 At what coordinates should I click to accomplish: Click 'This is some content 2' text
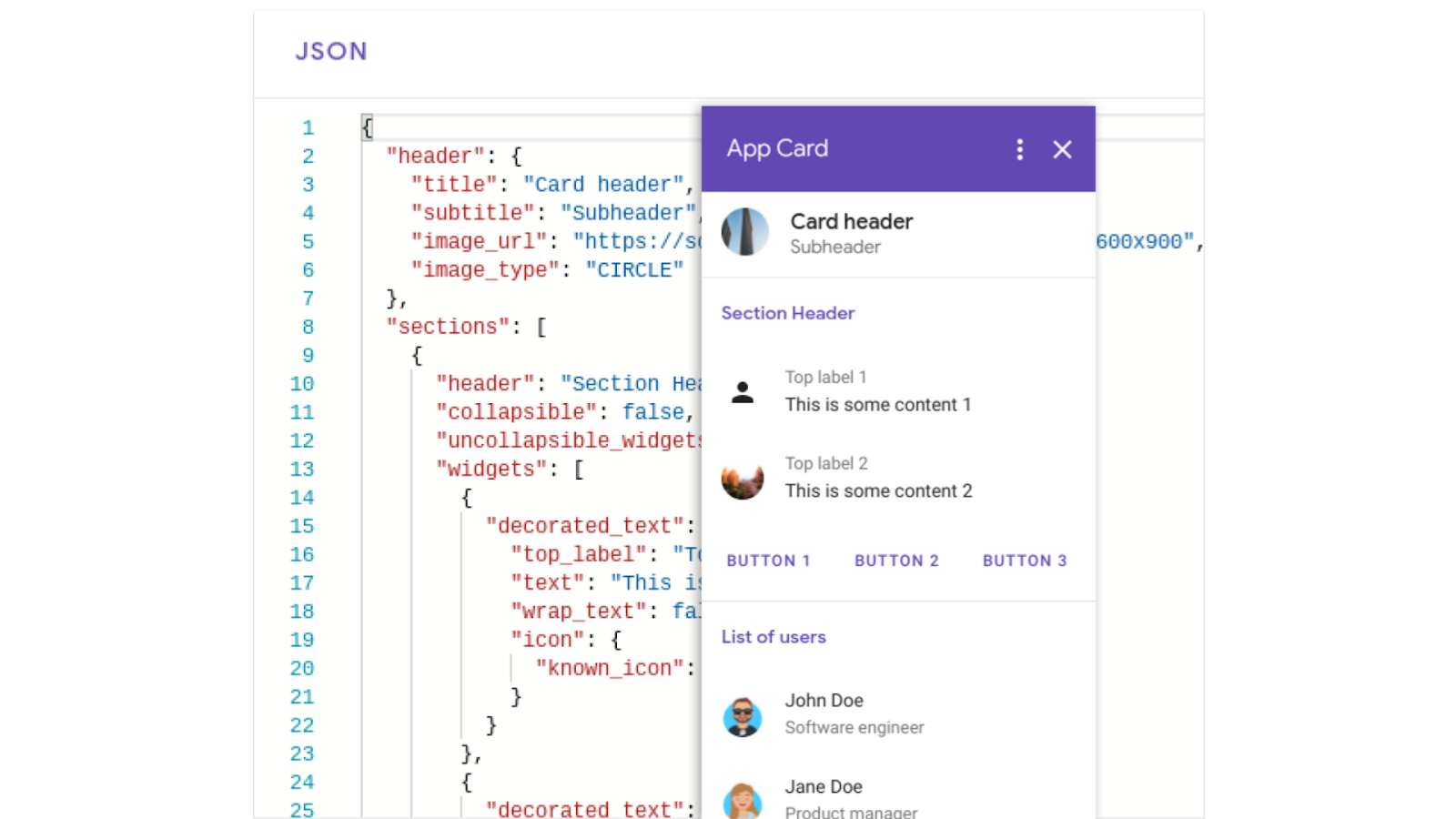[878, 491]
